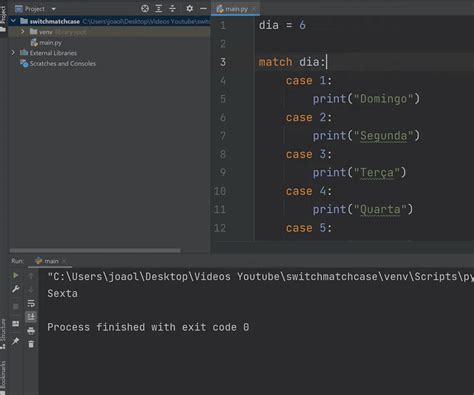Click the 'dia = 6' code line
Image resolution: width=474 pixels, height=395 pixels.
coord(282,25)
